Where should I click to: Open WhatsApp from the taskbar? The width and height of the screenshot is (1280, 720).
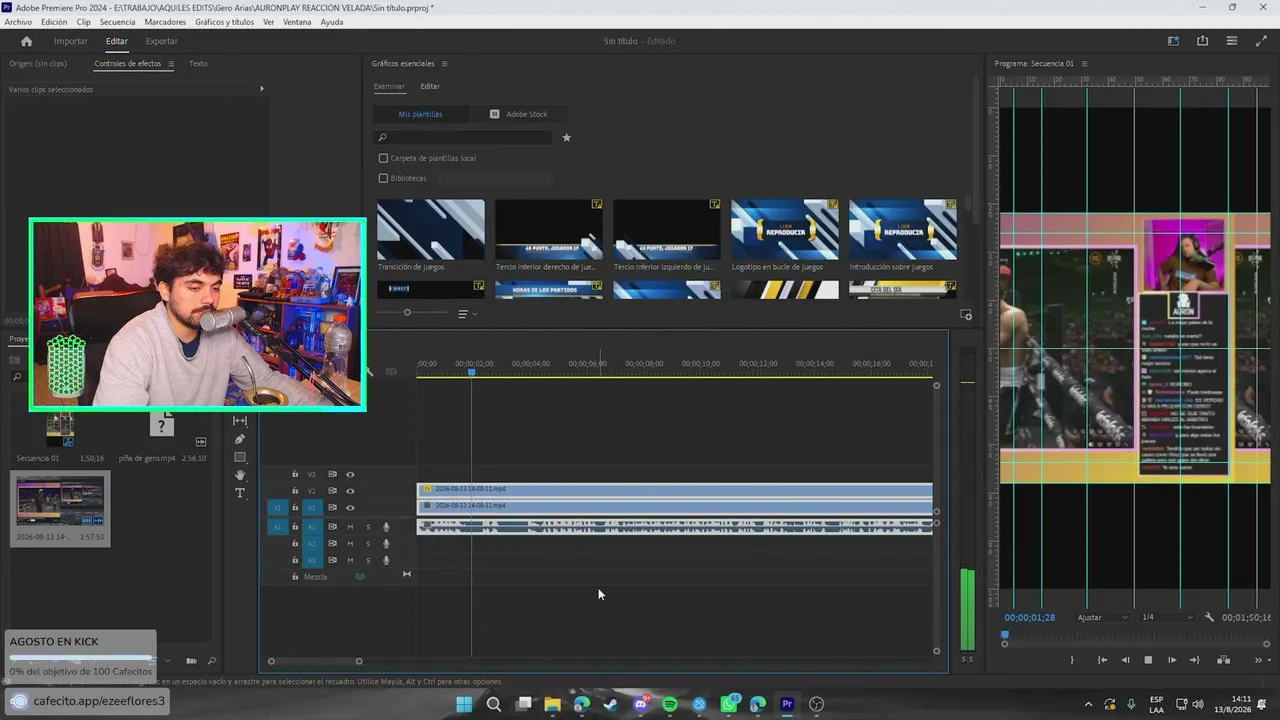click(x=729, y=704)
